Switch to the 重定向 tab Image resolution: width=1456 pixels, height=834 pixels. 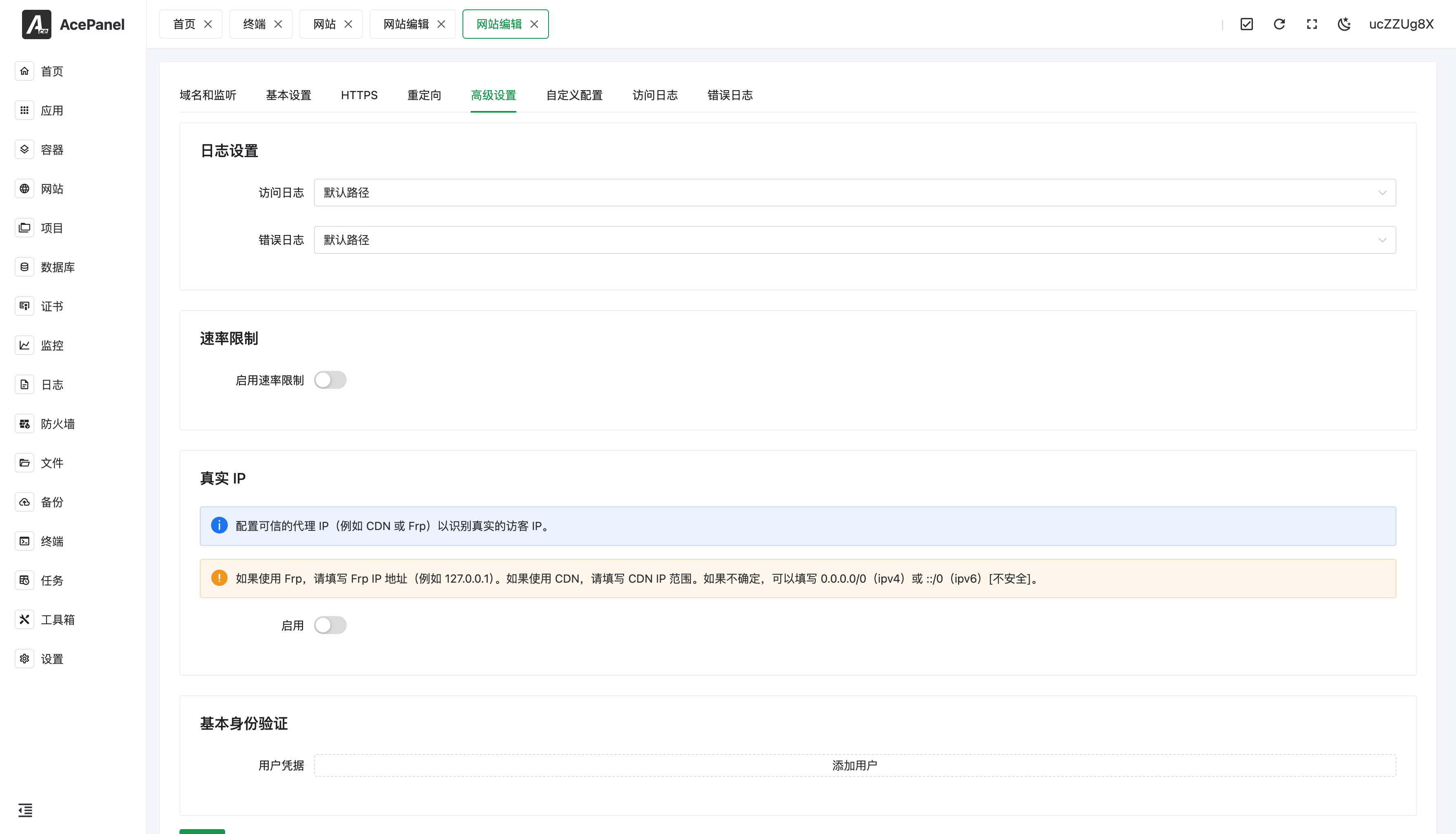[424, 95]
